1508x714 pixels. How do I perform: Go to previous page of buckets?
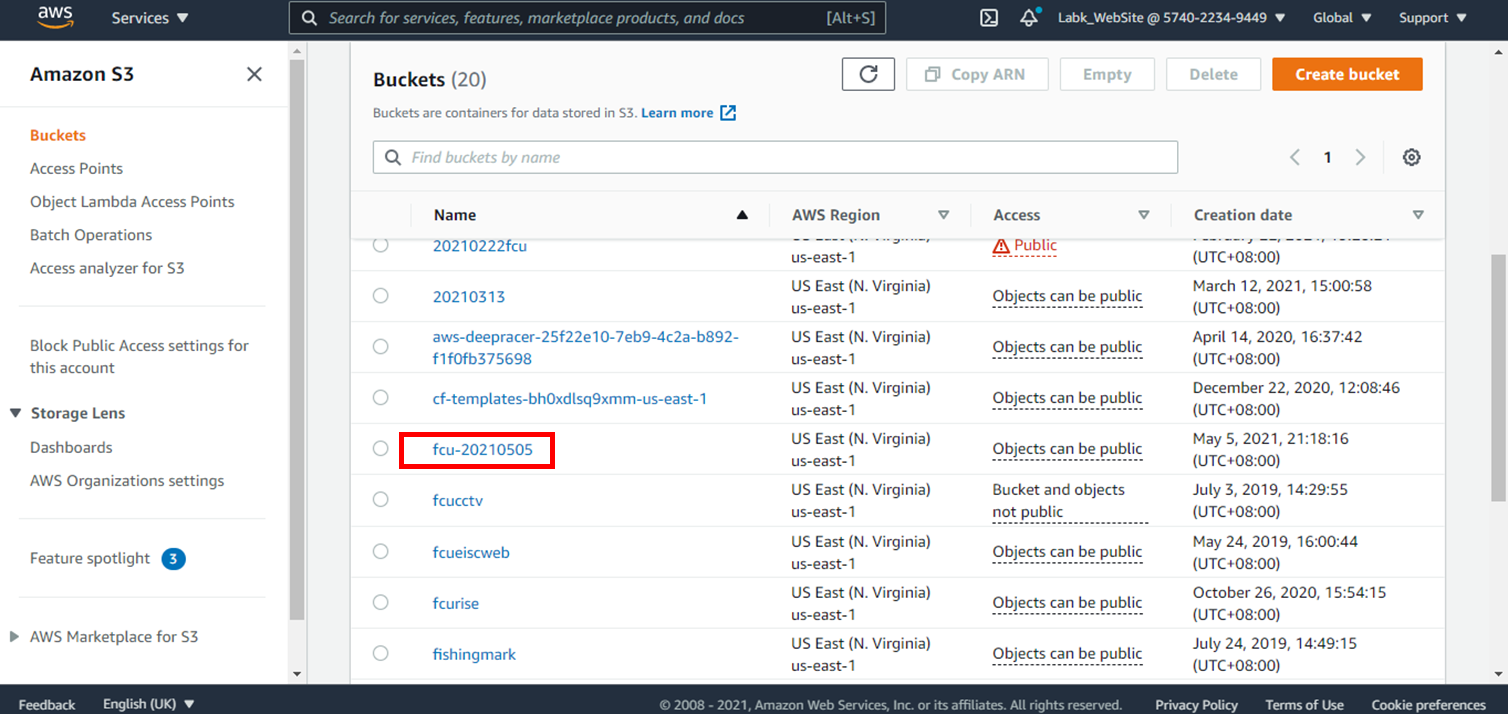tap(1295, 157)
